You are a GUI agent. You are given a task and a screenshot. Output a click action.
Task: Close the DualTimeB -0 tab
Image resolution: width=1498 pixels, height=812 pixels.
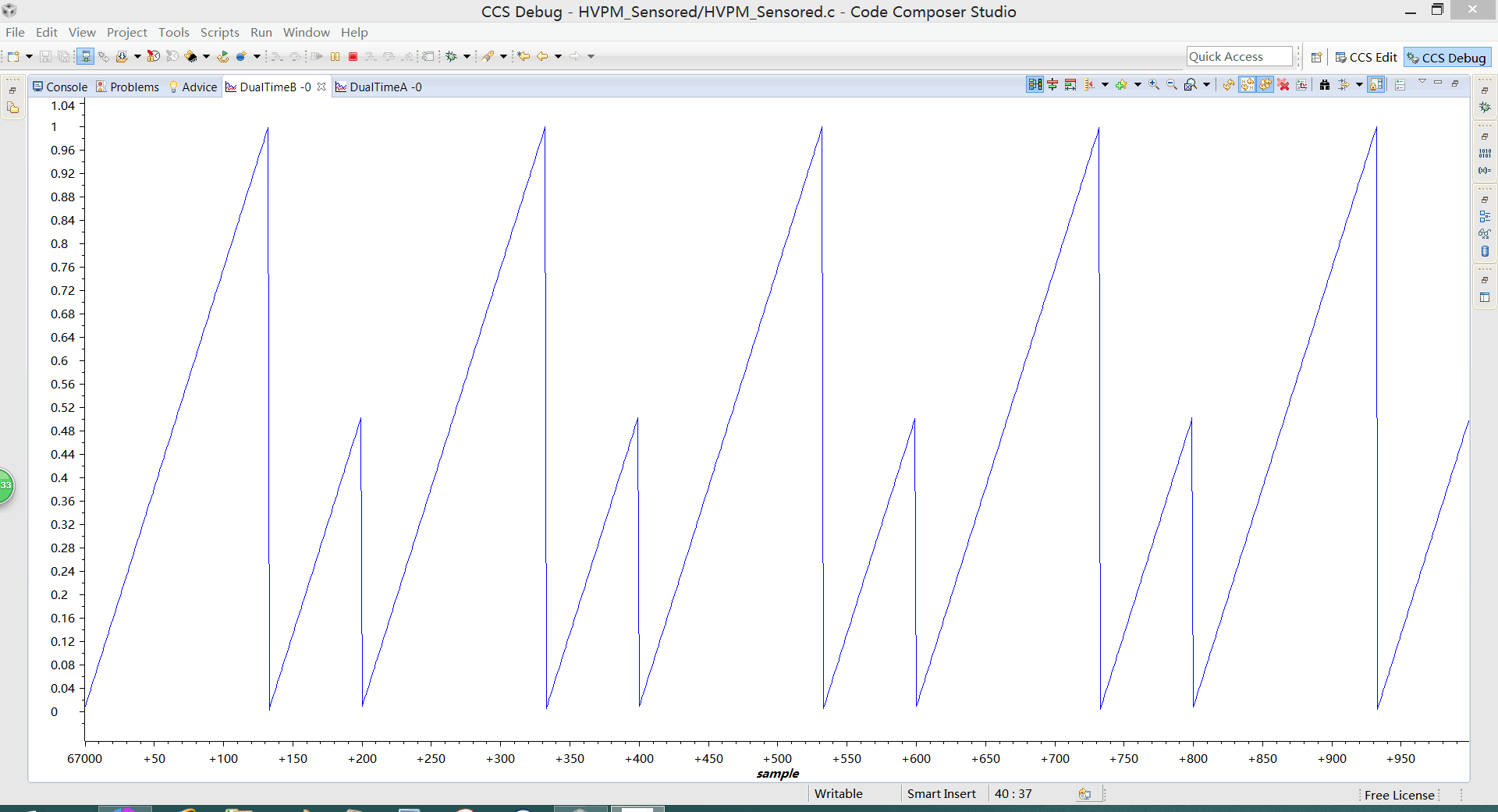point(321,87)
